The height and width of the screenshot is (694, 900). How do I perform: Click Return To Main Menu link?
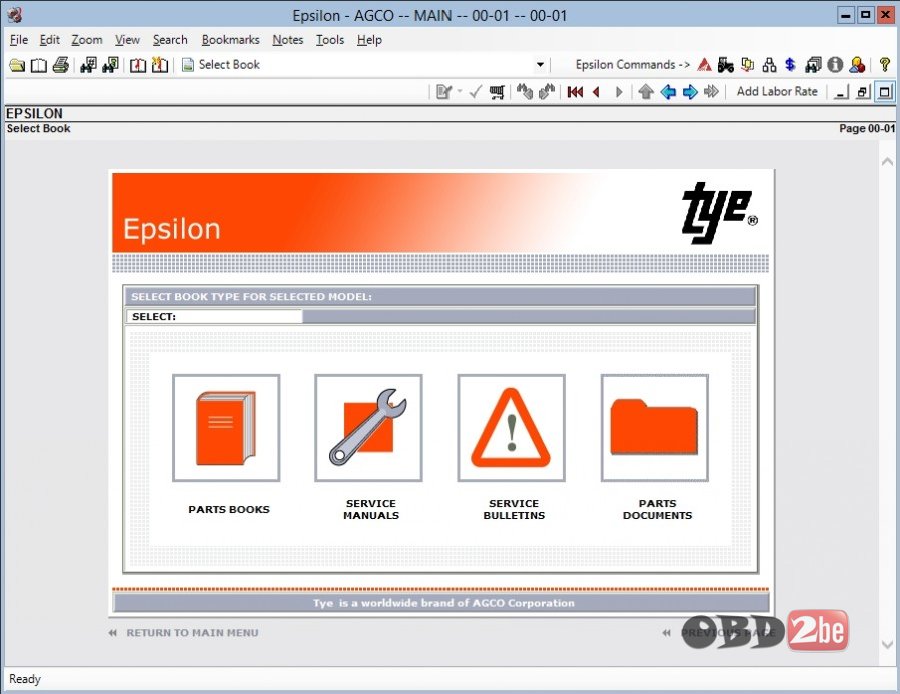[192, 633]
